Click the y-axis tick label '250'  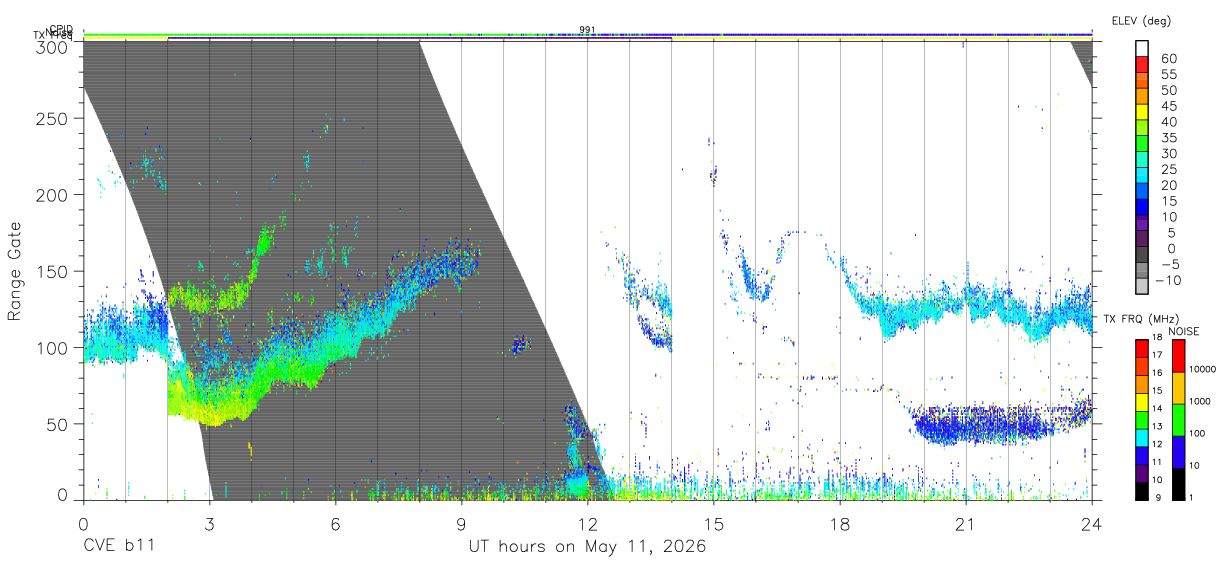51,118
